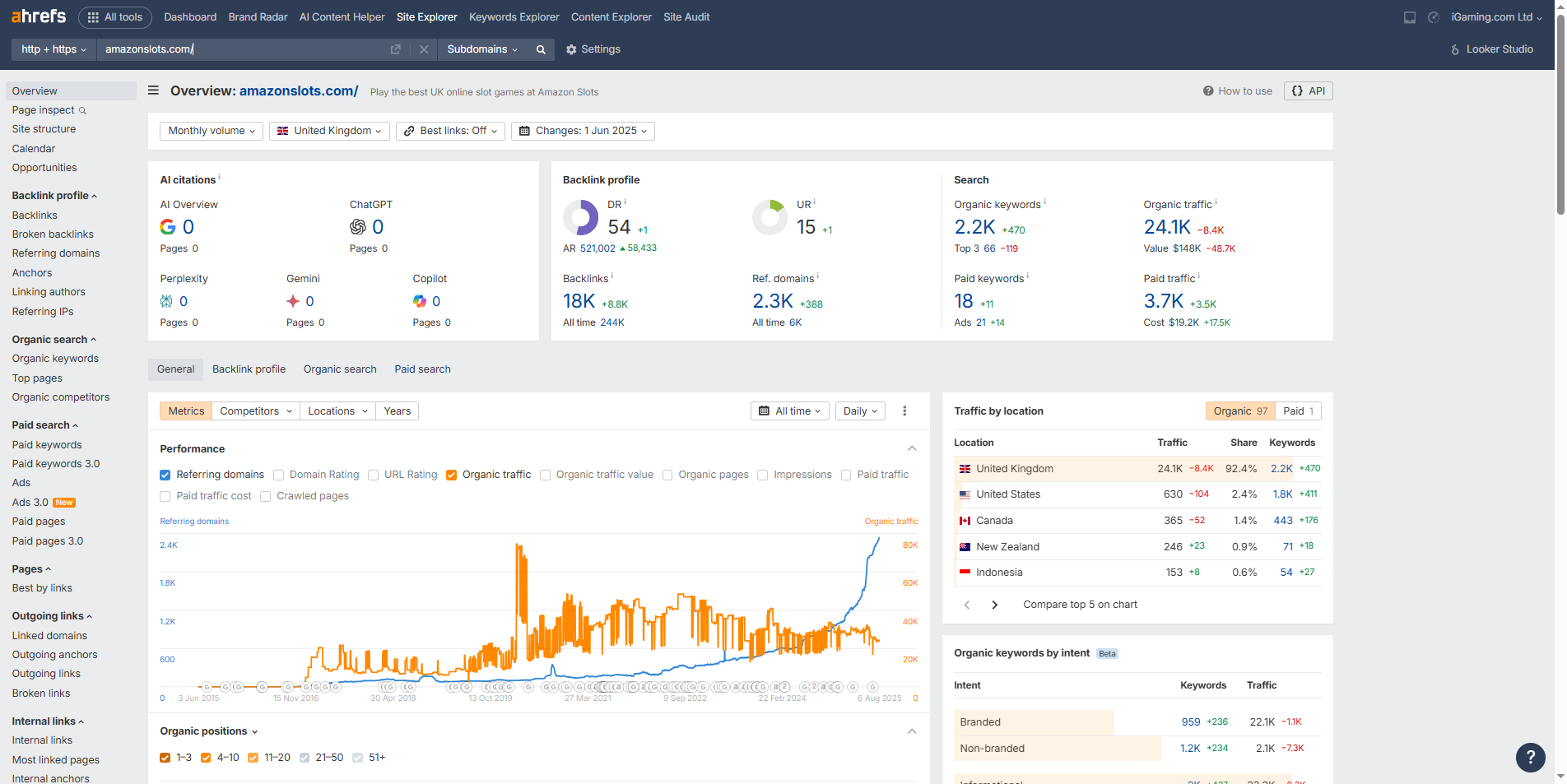1567x784 pixels.
Task: Open chart more options (three dots)
Action: [x=904, y=411]
